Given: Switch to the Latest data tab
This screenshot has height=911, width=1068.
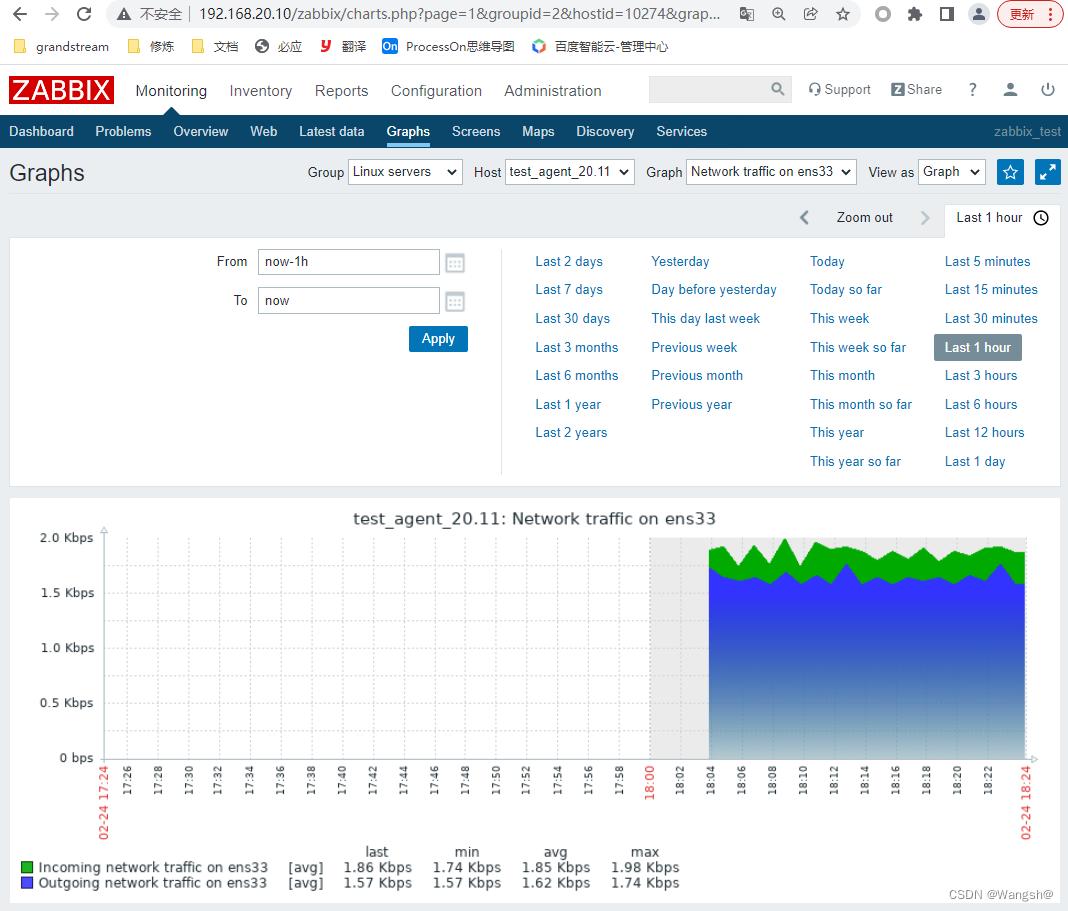Looking at the screenshot, I should coord(331,132).
